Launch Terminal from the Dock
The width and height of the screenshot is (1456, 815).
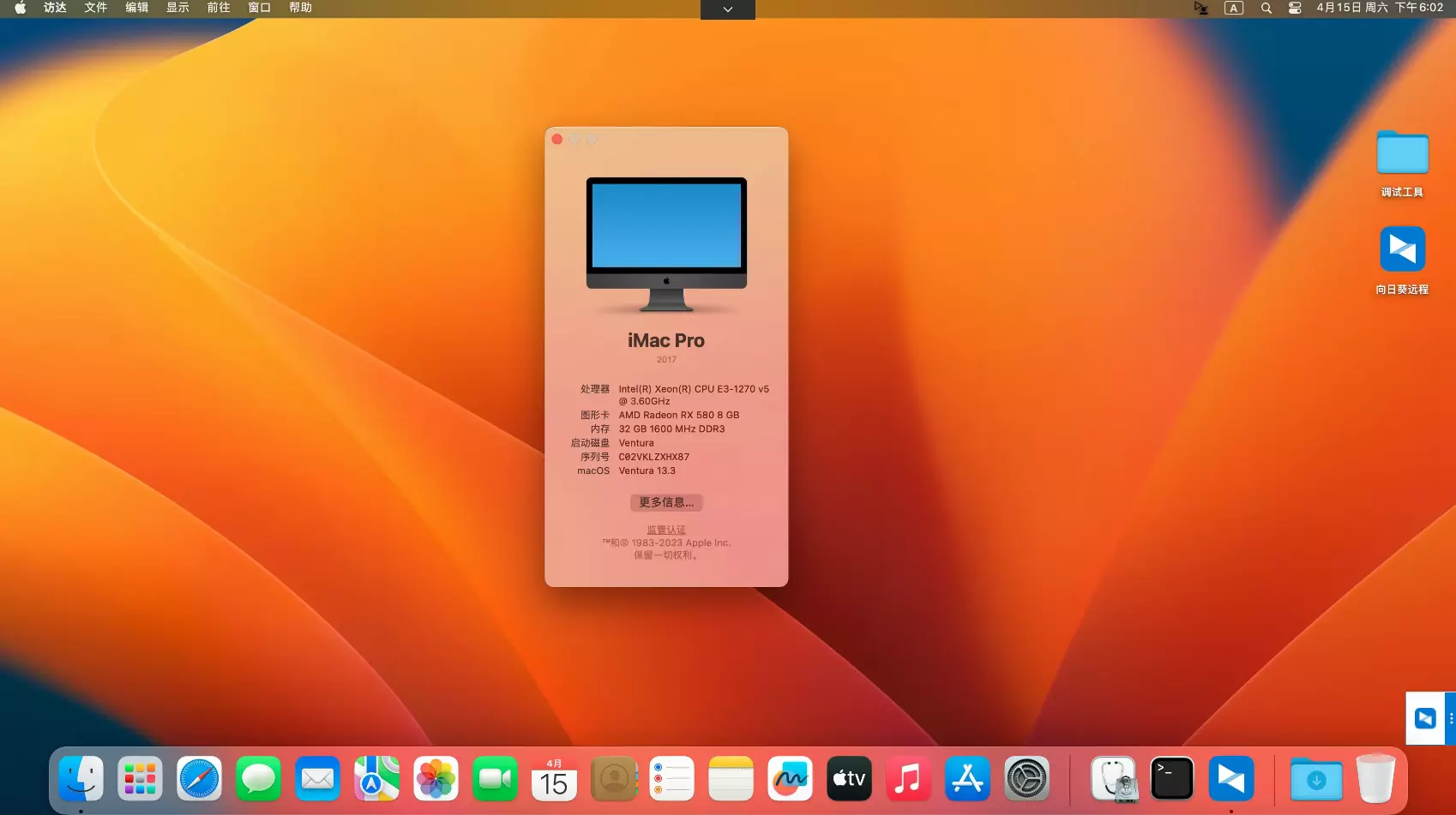[x=1171, y=778]
